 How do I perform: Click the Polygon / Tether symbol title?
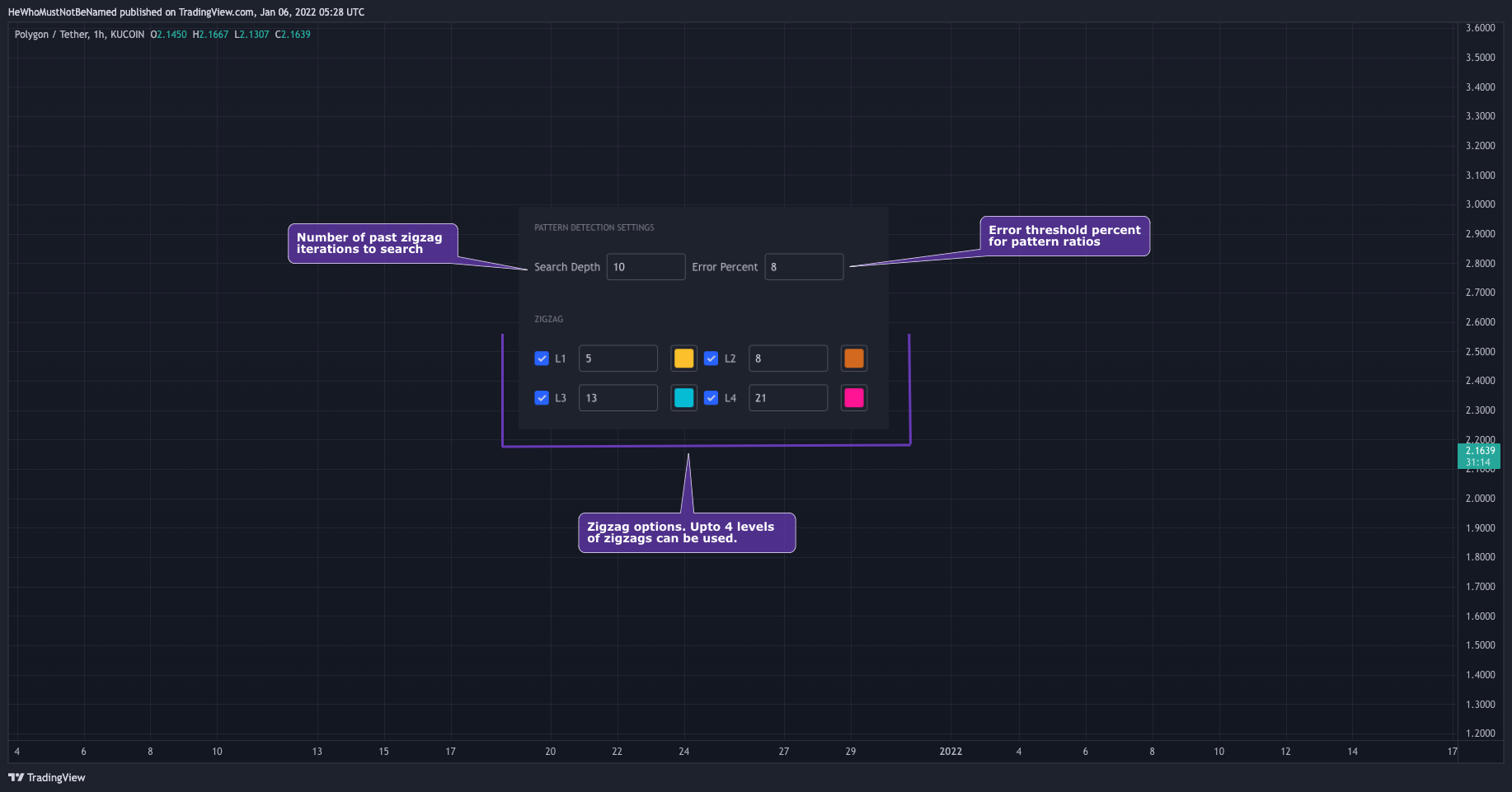[79, 35]
